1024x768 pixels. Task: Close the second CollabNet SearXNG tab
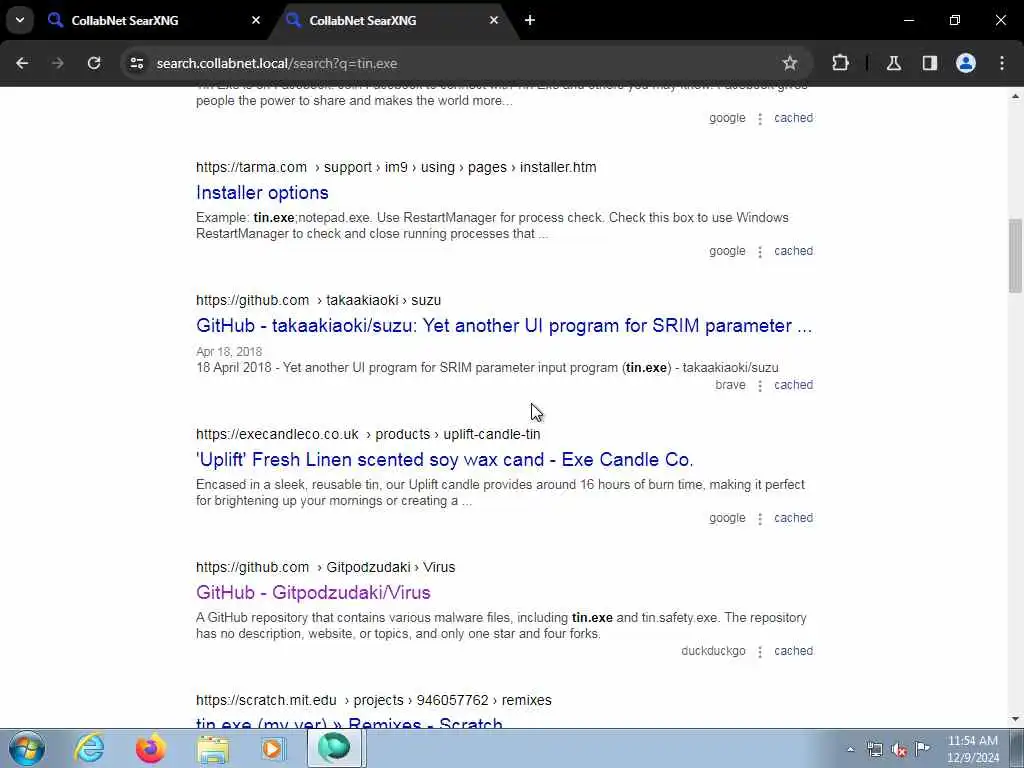(494, 20)
